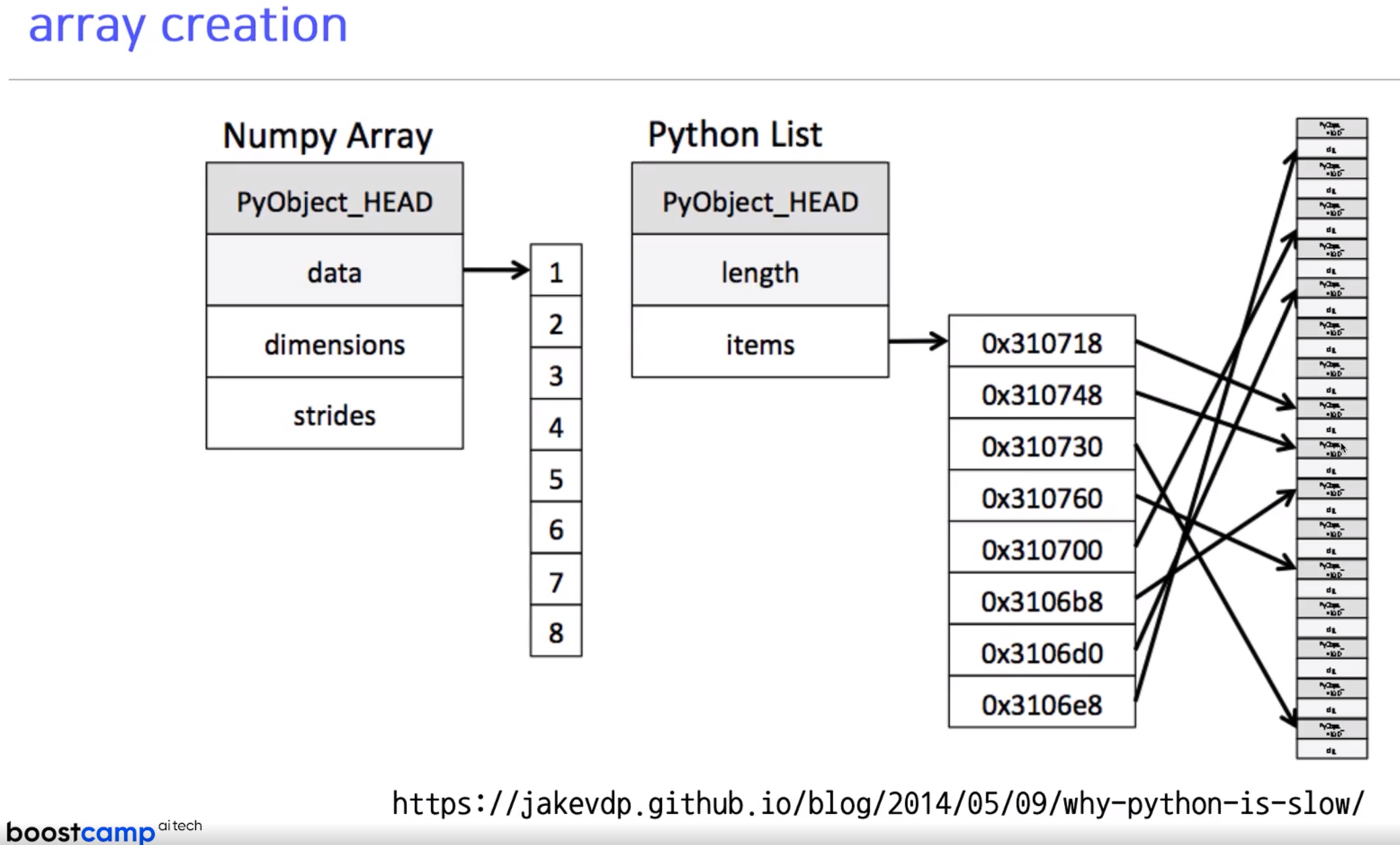1400x845 pixels.
Task: Select the 'strides' field box
Action: (x=334, y=414)
